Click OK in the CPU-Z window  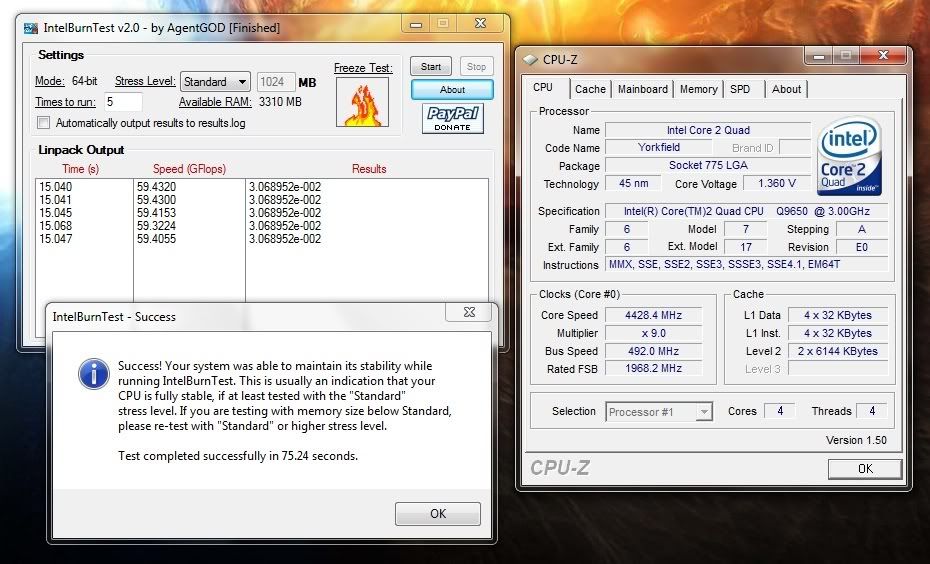pos(865,469)
